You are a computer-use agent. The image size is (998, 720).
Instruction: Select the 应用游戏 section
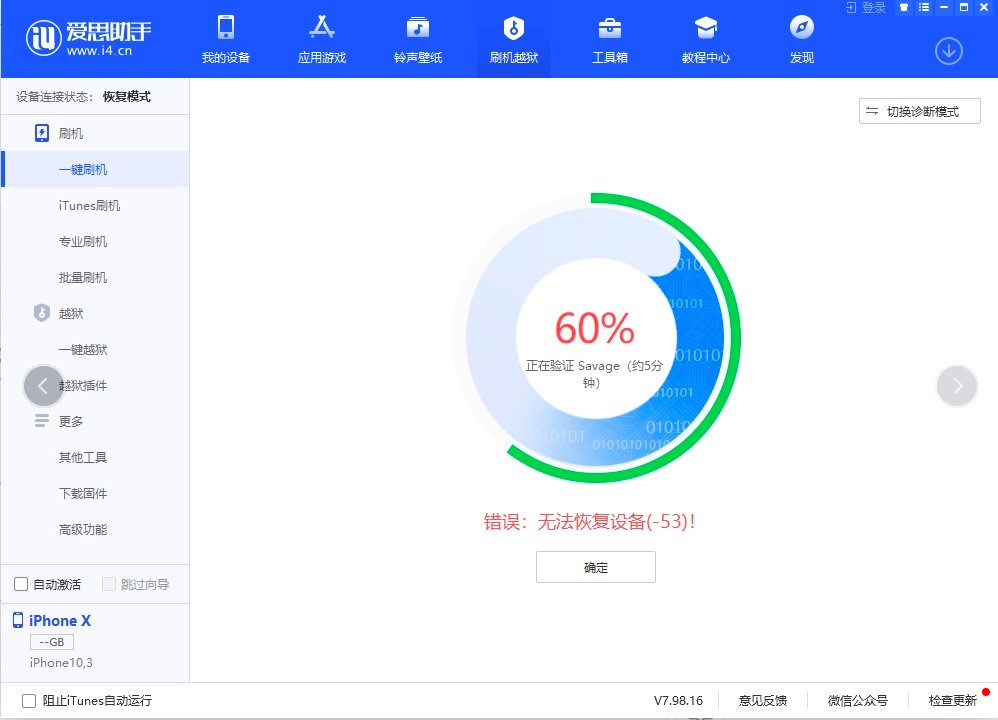[x=320, y=40]
